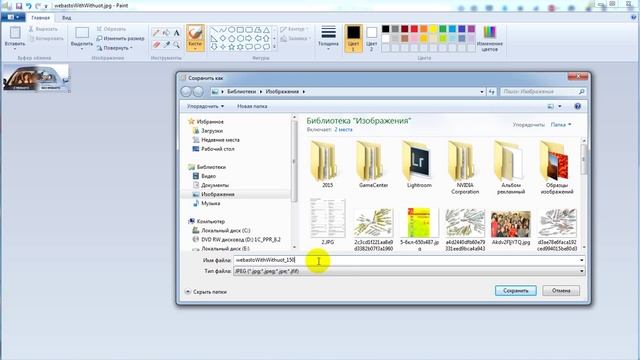The height and width of the screenshot is (360, 640).
Task: Select the GameCenter folder
Action: [x=373, y=164]
